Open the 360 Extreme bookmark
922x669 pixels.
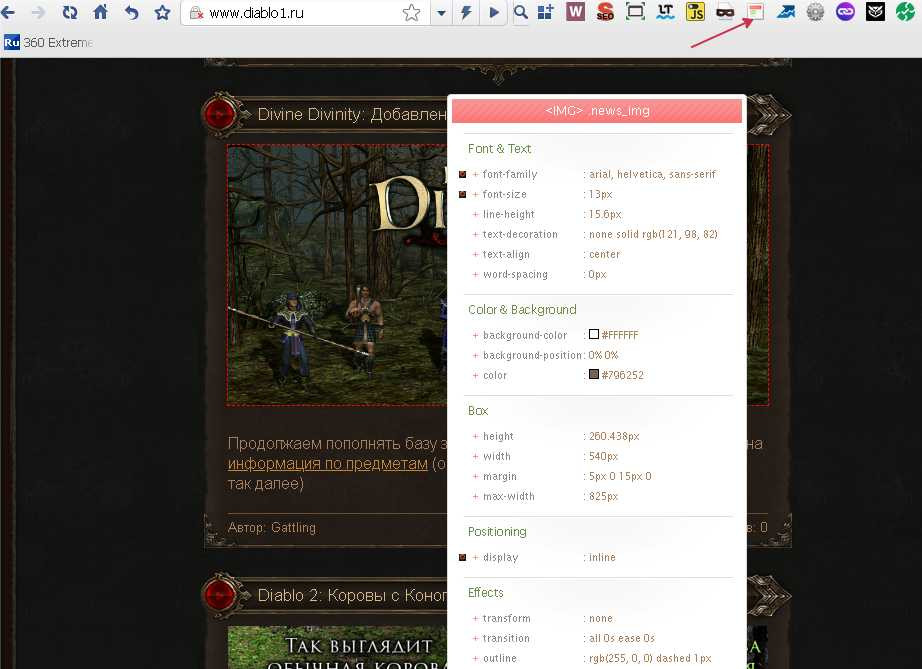click(48, 42)
